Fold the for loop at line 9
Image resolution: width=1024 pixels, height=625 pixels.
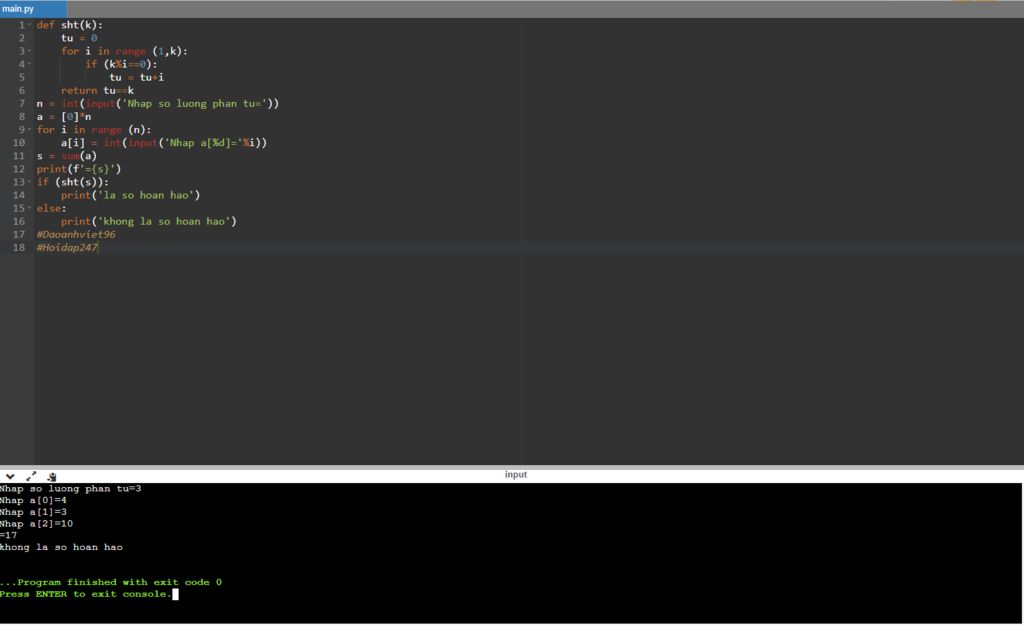coord(29,129)
